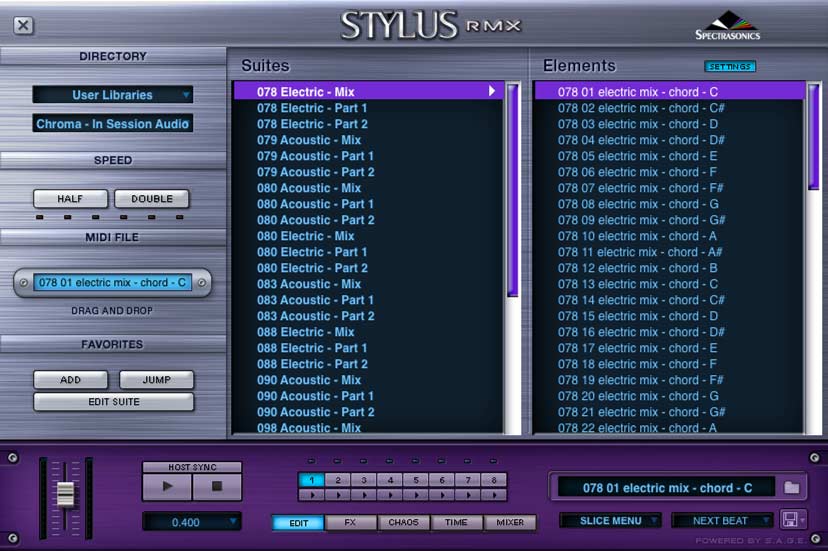
Task: Switch to the EDIT page
Action: 298,522
